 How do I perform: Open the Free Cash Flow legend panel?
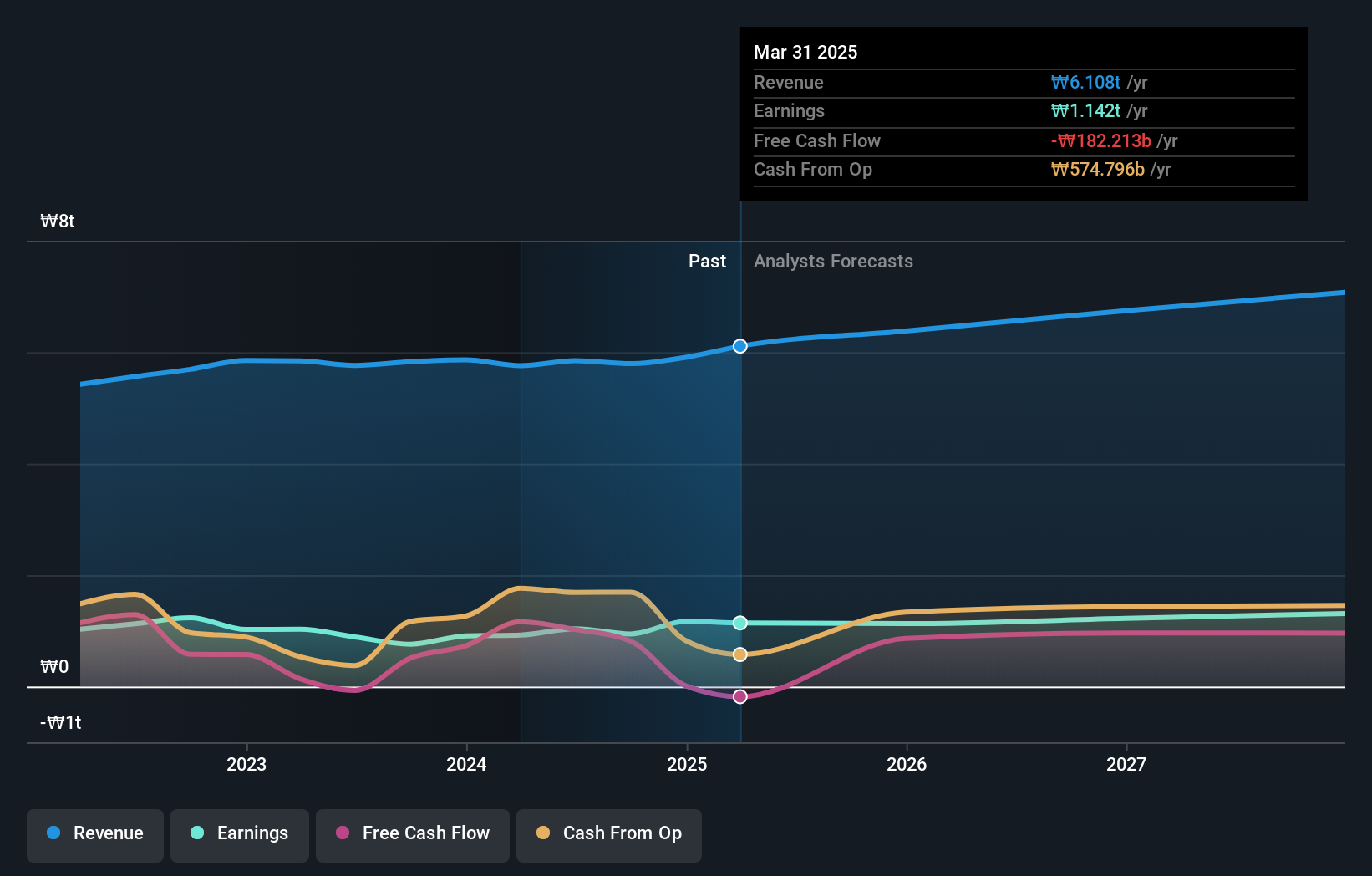412,833
